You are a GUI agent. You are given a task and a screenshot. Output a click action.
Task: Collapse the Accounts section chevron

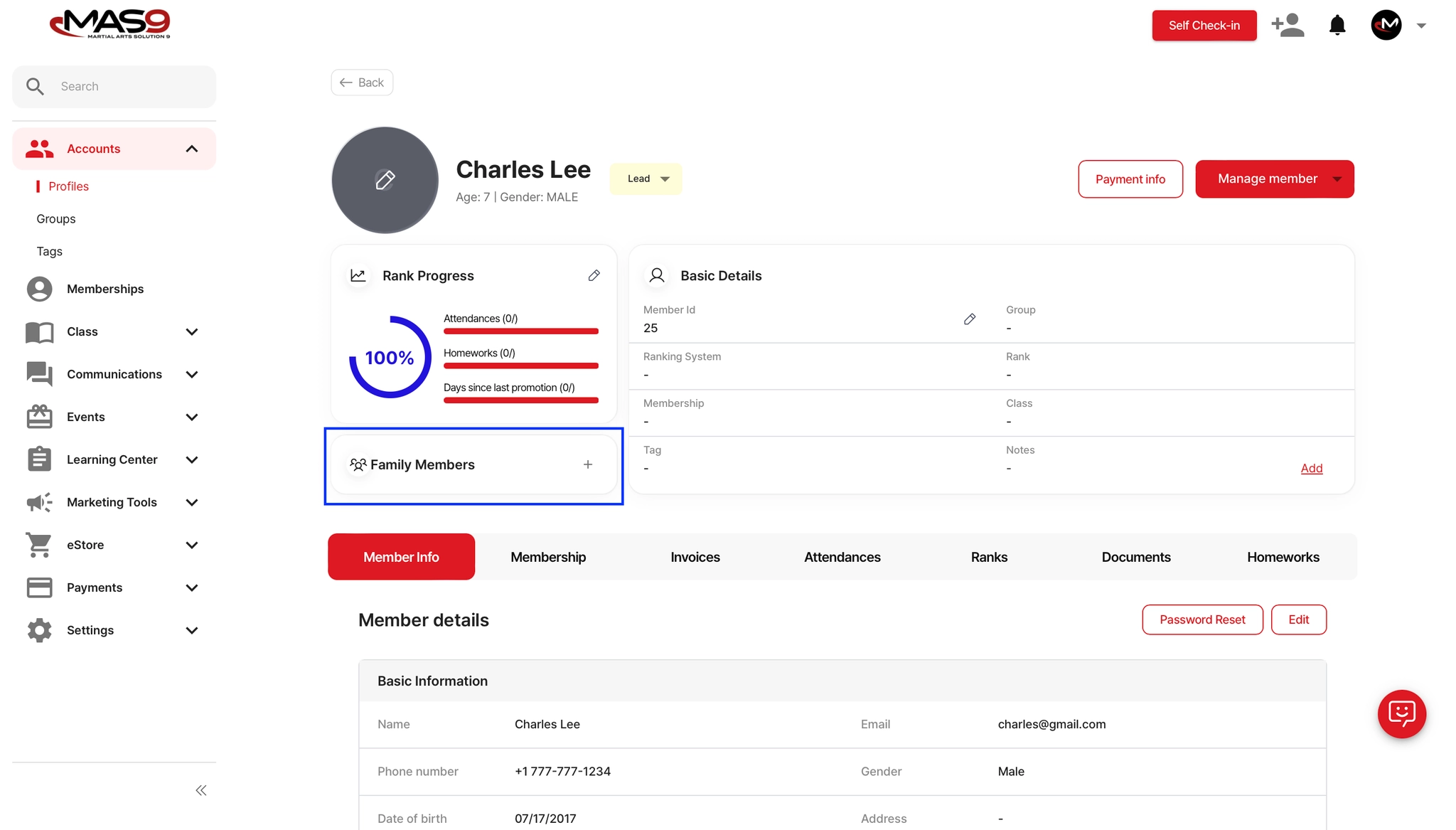pos(191,149)
